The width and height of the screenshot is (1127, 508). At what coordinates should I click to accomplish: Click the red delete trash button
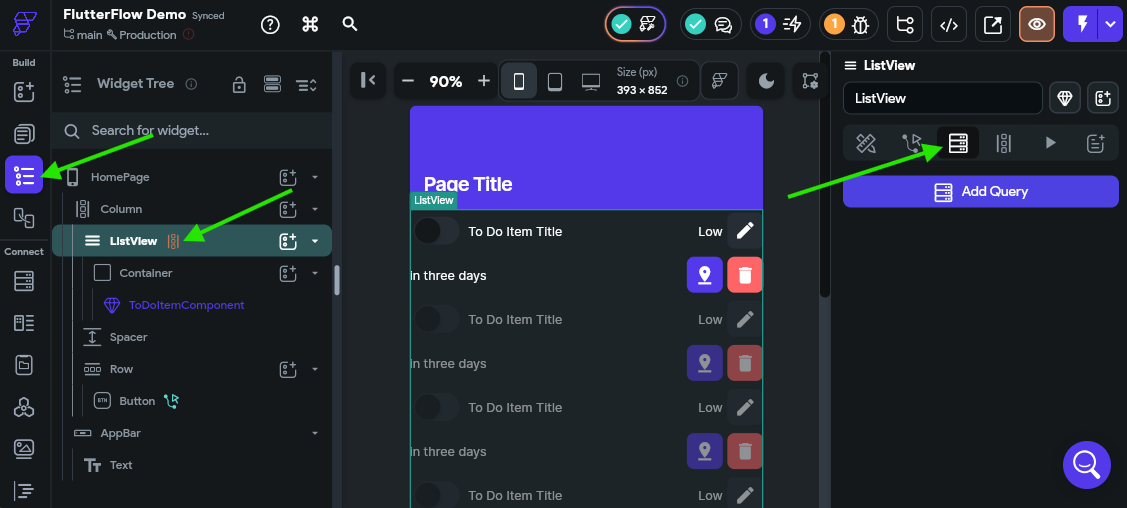tap(745, 274)
